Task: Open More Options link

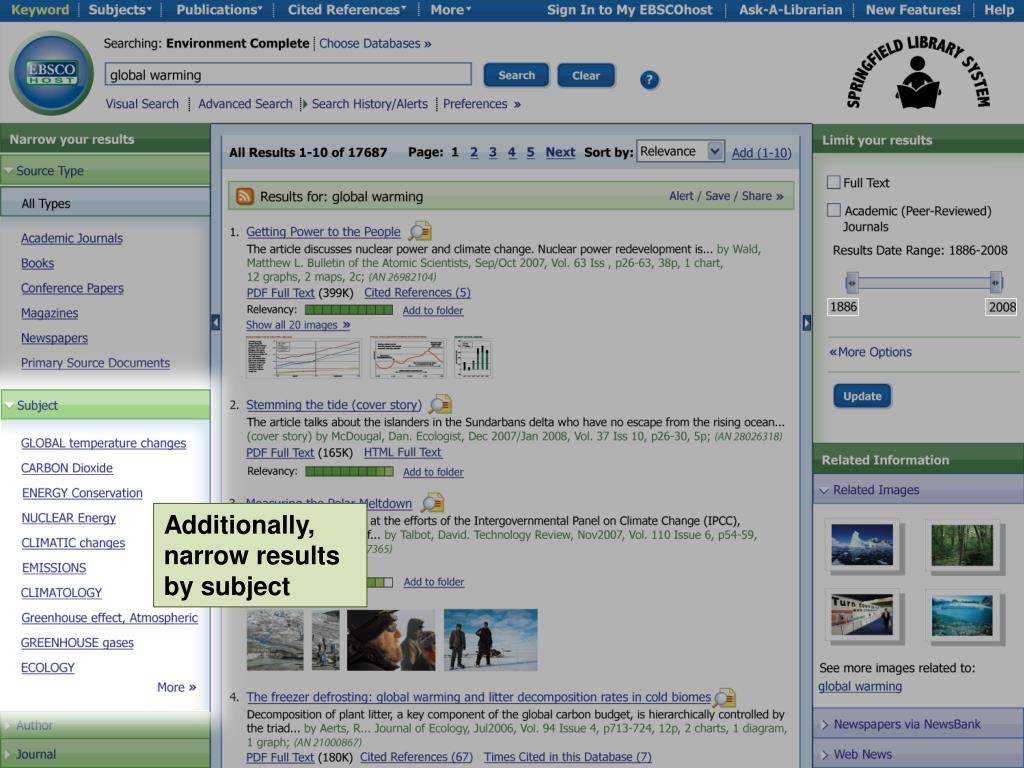Action: 871,352
